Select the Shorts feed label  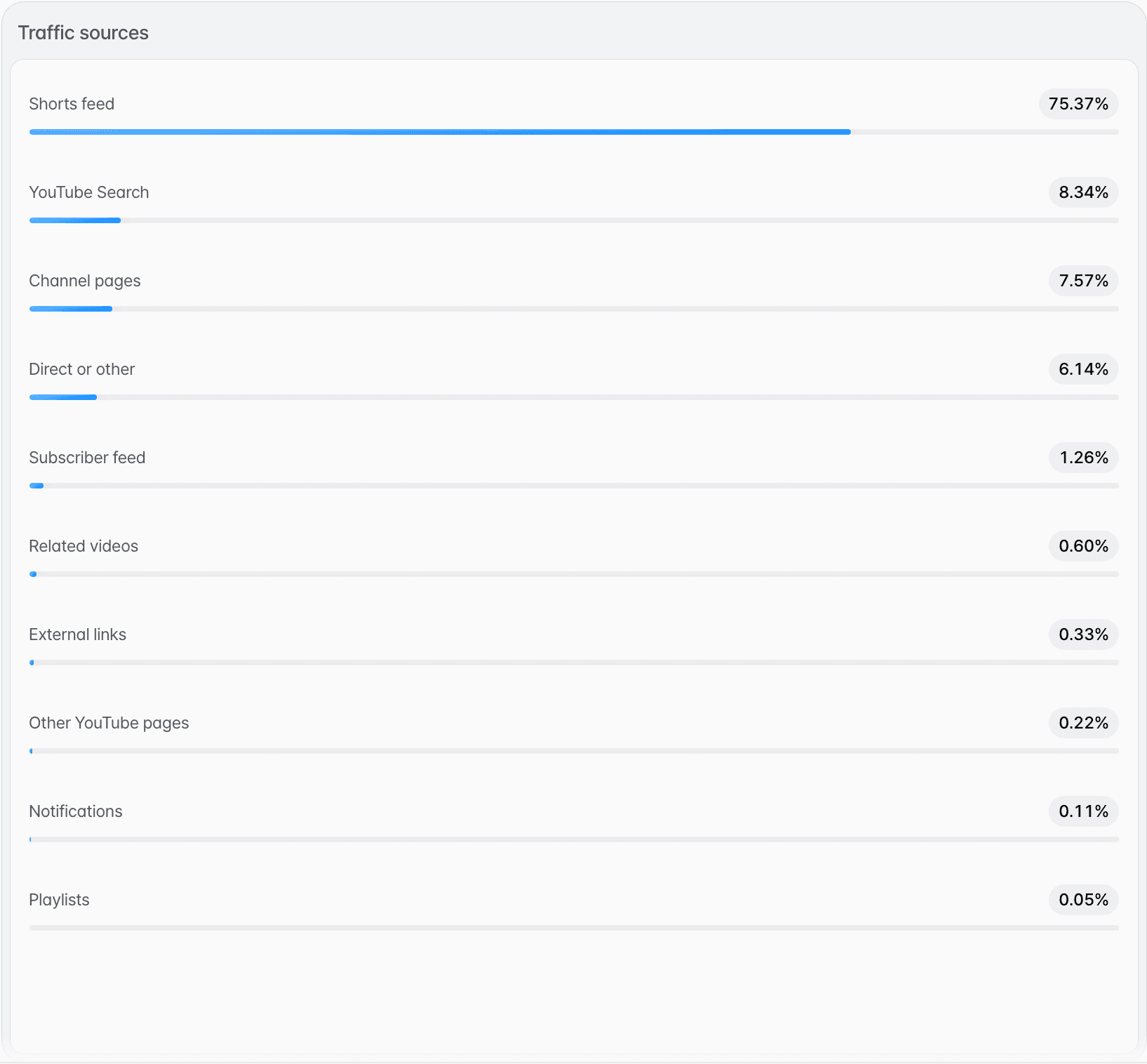click(x=72, y=104)
